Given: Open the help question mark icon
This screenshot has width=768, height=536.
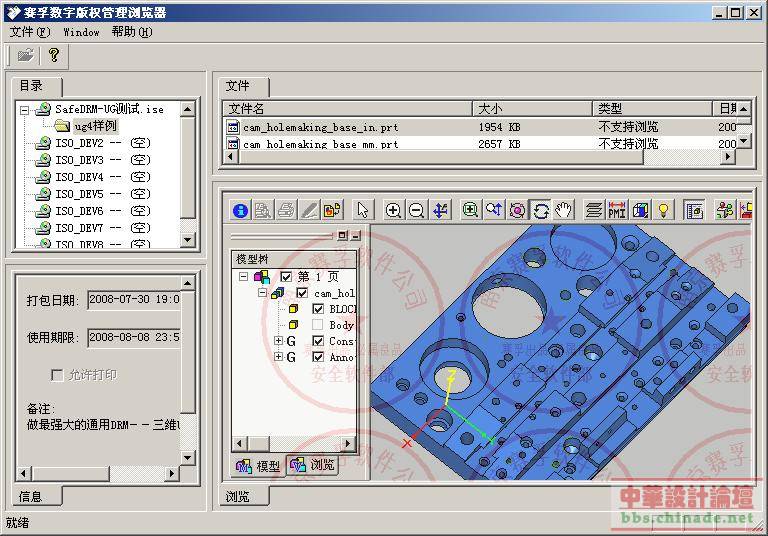Looking at the screenshot, I should pos(54,55).
